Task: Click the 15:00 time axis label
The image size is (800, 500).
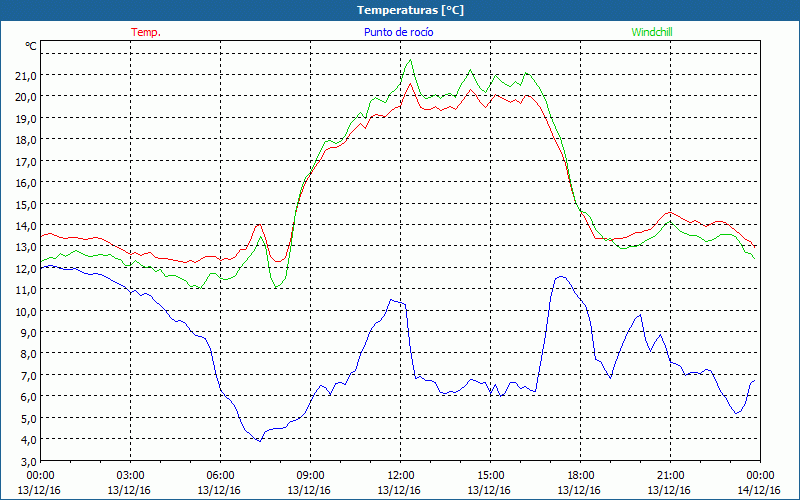Action: (x=490, y=476)
